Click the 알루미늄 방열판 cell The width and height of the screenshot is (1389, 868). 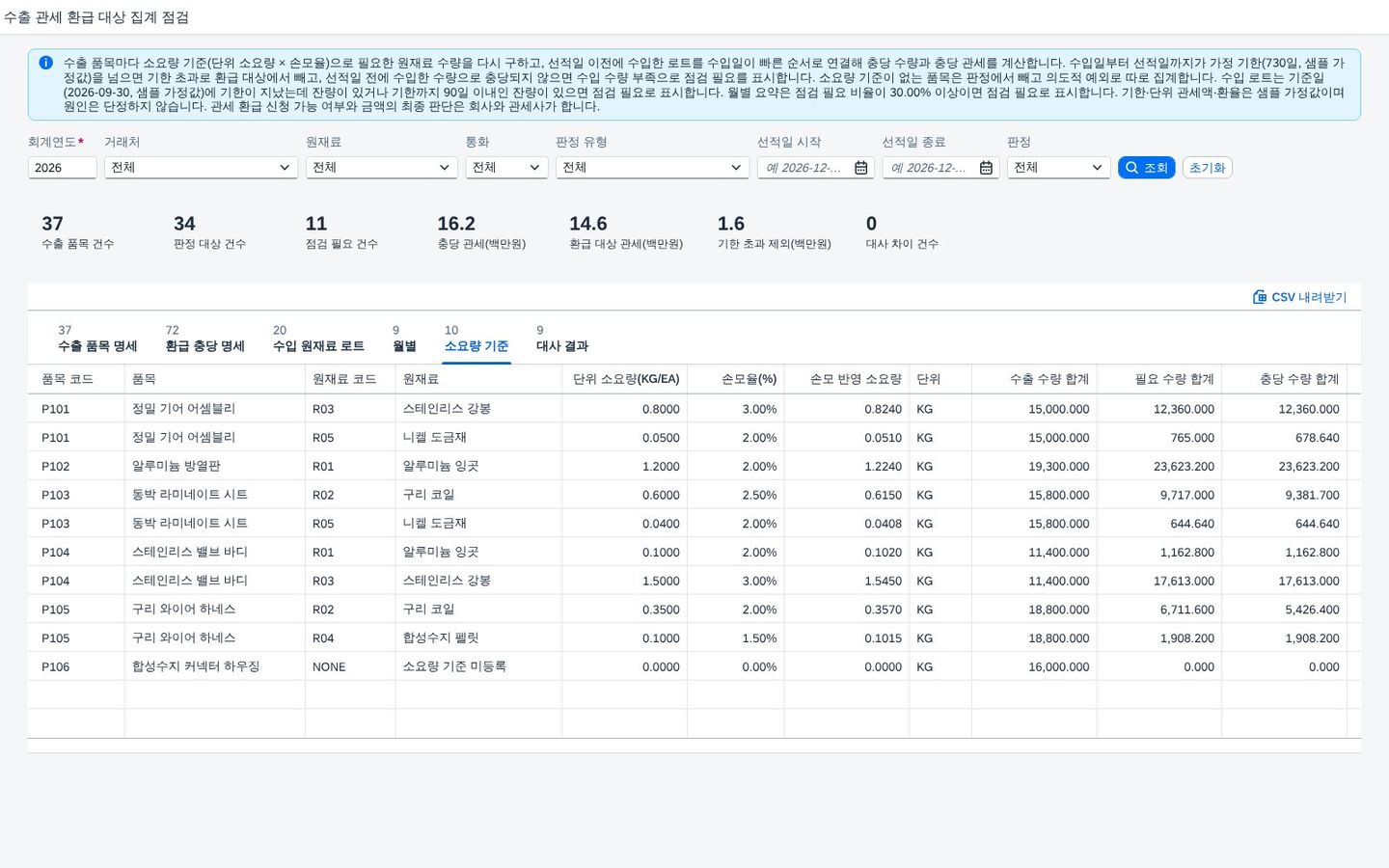[215, 466]
